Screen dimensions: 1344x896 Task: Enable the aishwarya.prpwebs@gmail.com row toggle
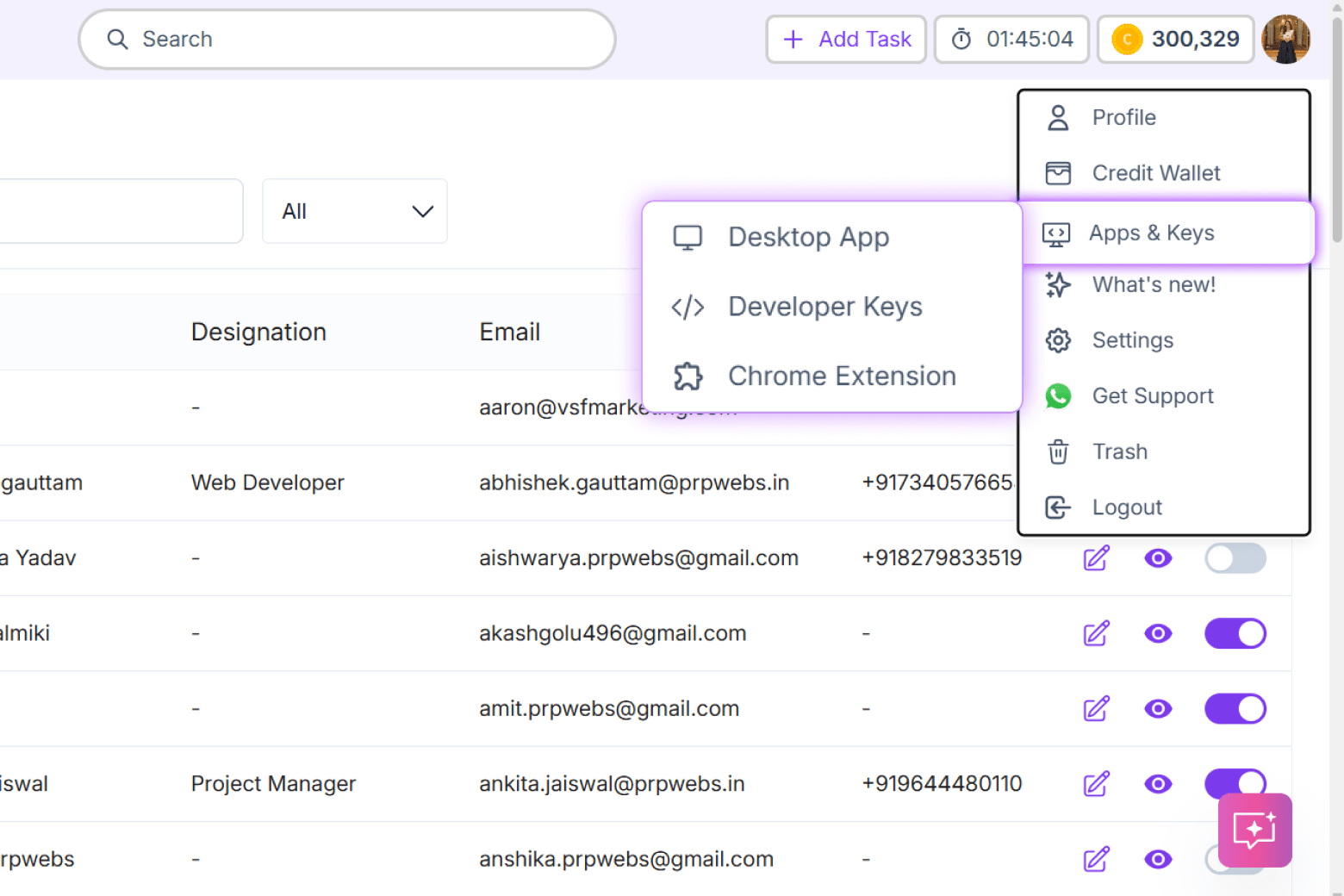tap(1235, 558)
